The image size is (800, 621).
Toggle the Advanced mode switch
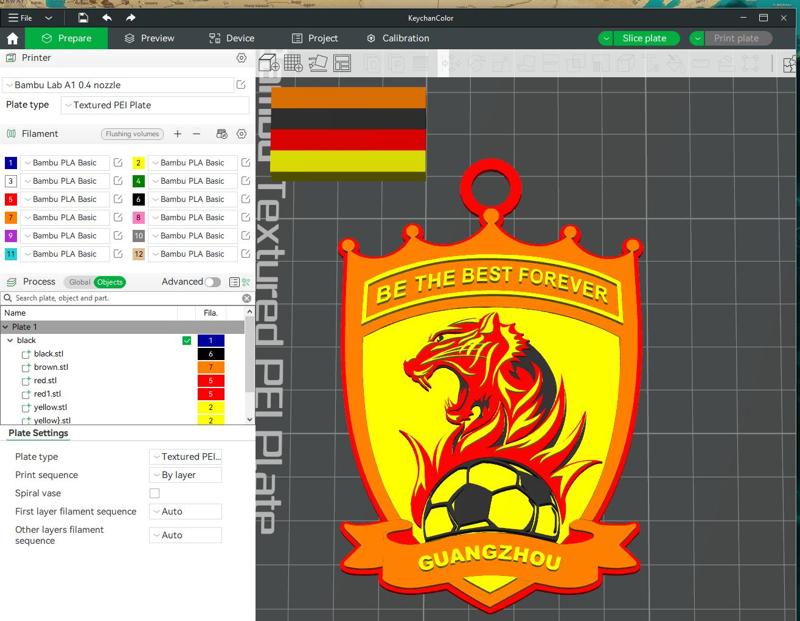coord(212,282)
